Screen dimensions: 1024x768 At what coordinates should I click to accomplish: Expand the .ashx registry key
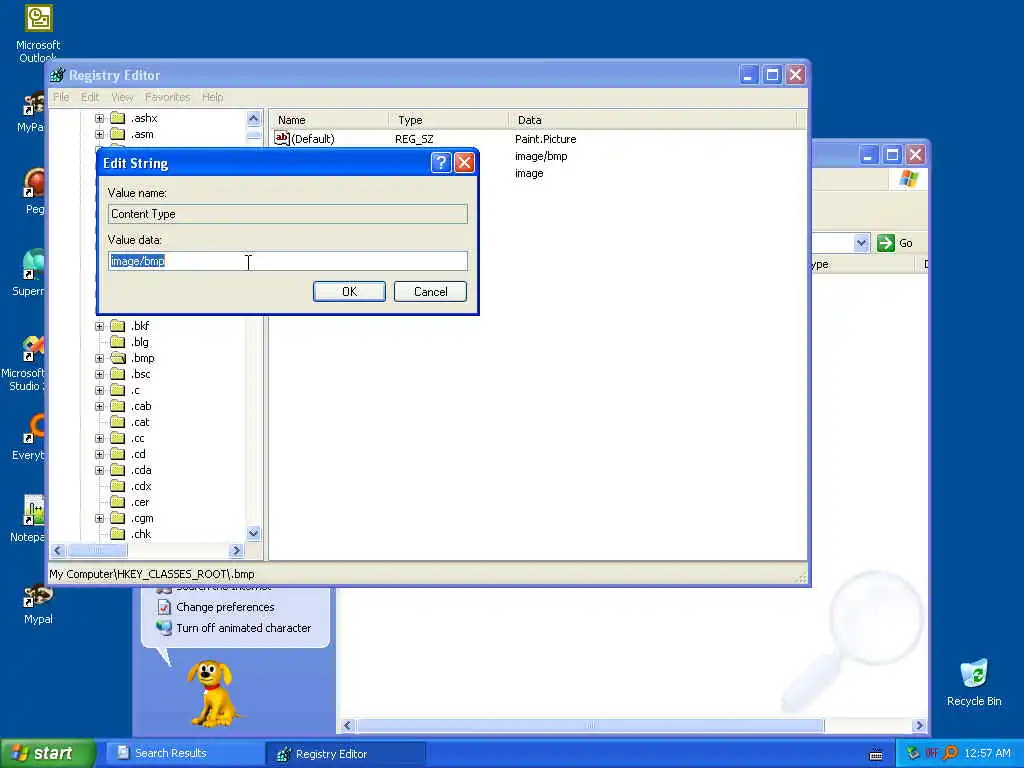click(x=99, y=118)
